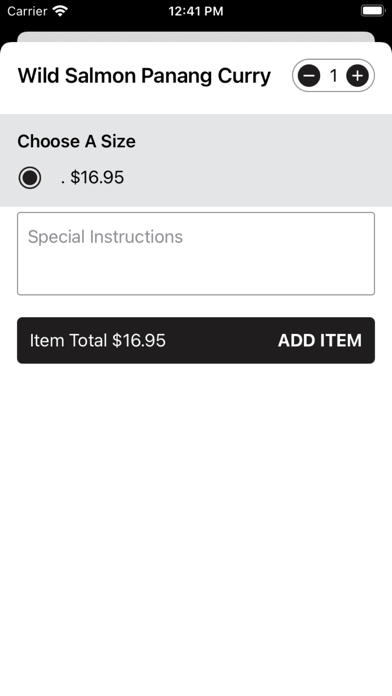Tap the gray card behind the sheet
This screenshot has height=696, width=392.
point(196,36)
